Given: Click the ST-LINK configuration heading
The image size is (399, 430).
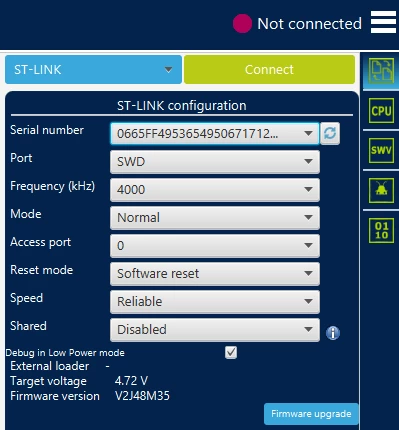Looking at the screenshot, I should tap(182, 106).
